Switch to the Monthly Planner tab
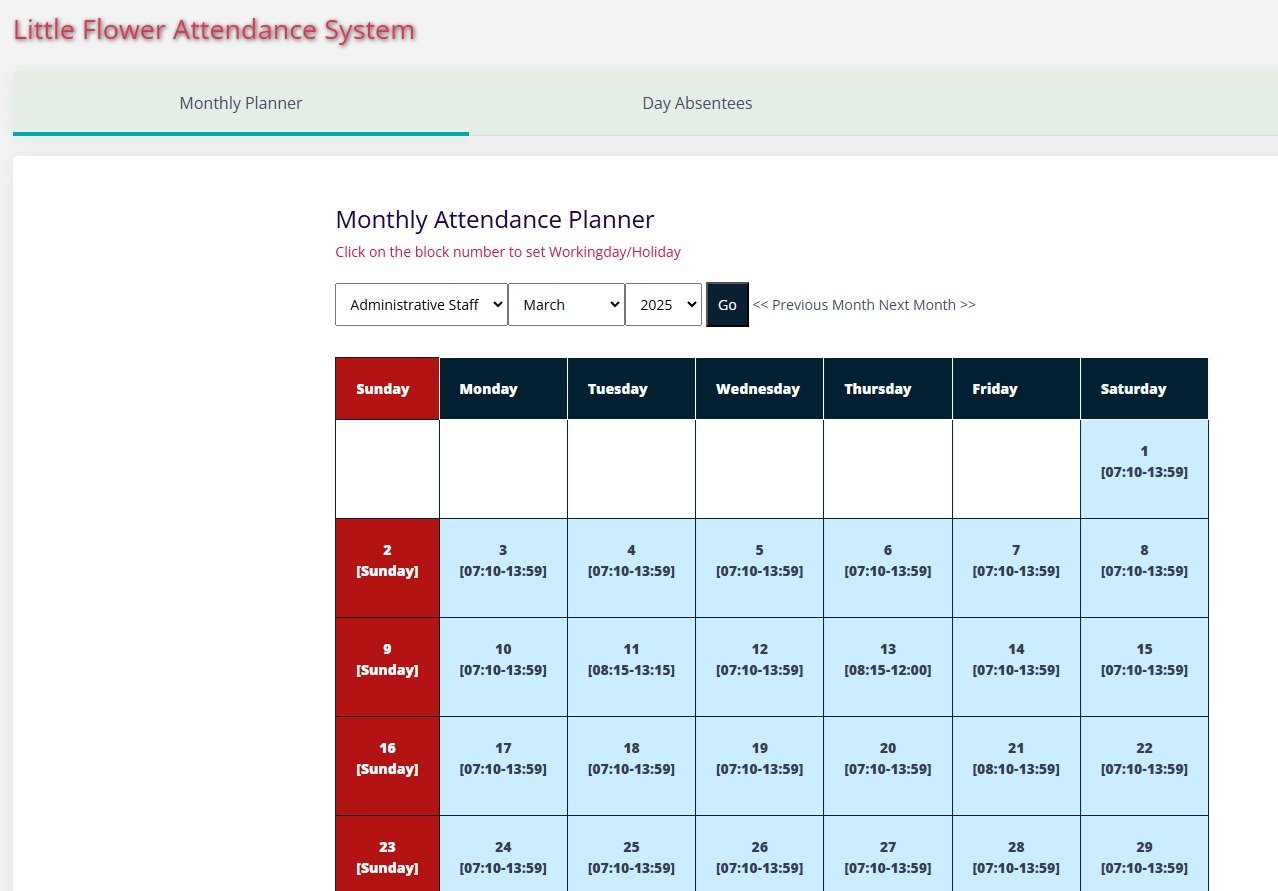Image resolution: width=1278 pixels, height=891 pixels. pyautogui.click(x=241, y=103)
